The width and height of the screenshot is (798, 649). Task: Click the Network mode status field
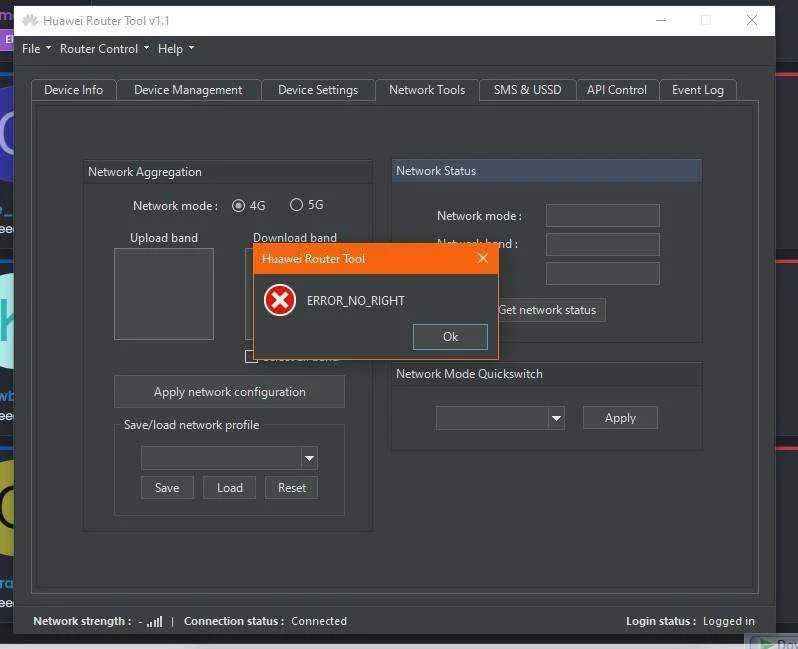point(603,216)
